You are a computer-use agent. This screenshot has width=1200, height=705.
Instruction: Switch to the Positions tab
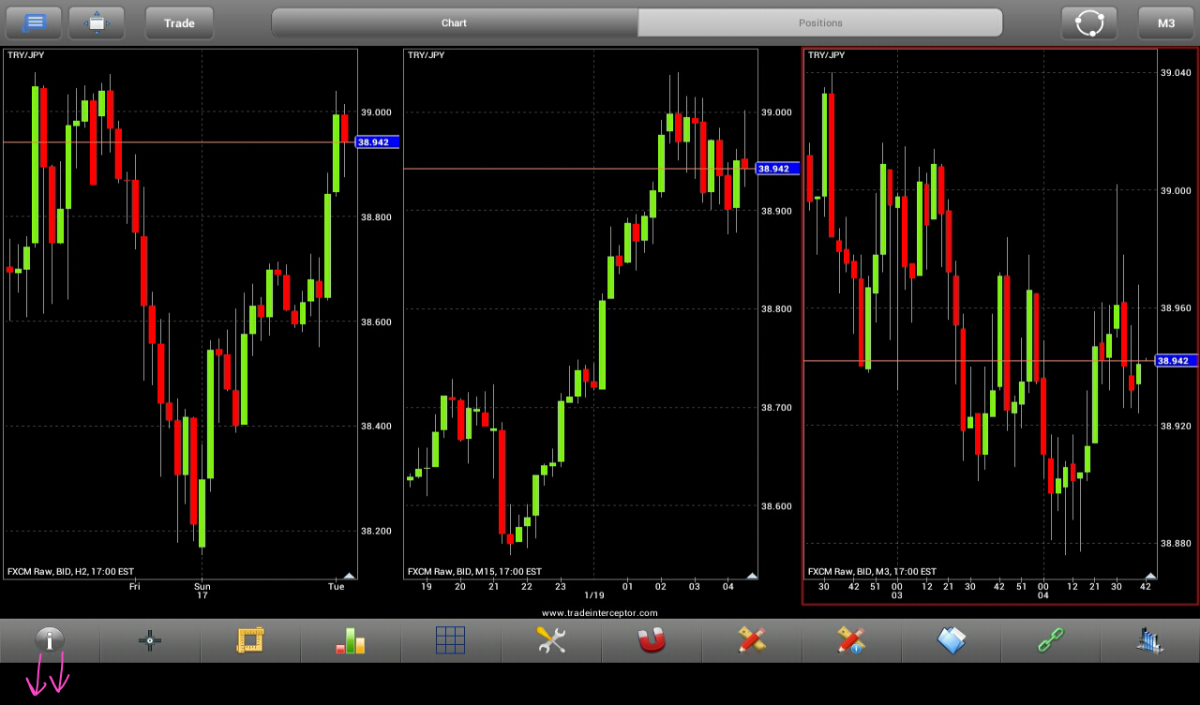point(820,22)
